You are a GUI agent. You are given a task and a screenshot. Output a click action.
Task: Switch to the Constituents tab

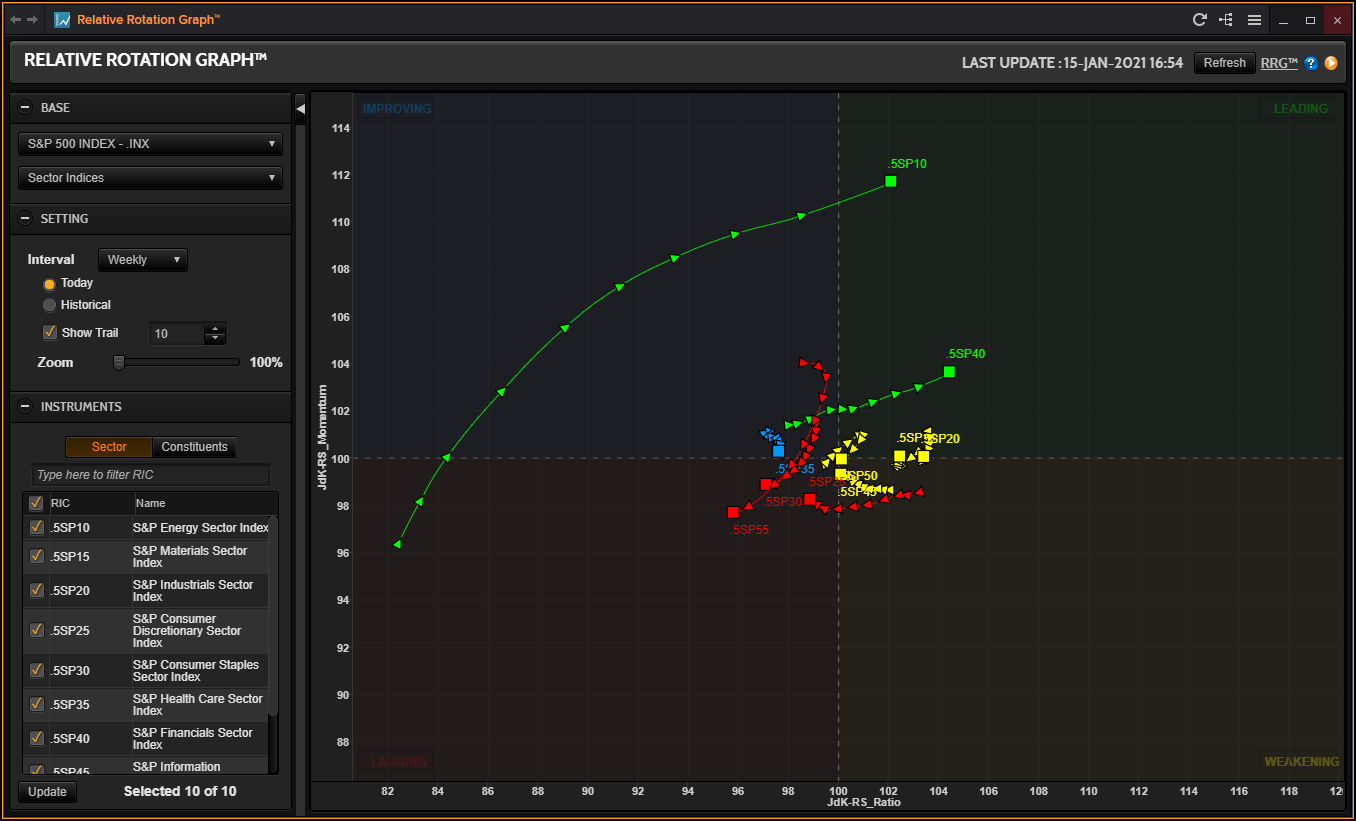(194, 447)
